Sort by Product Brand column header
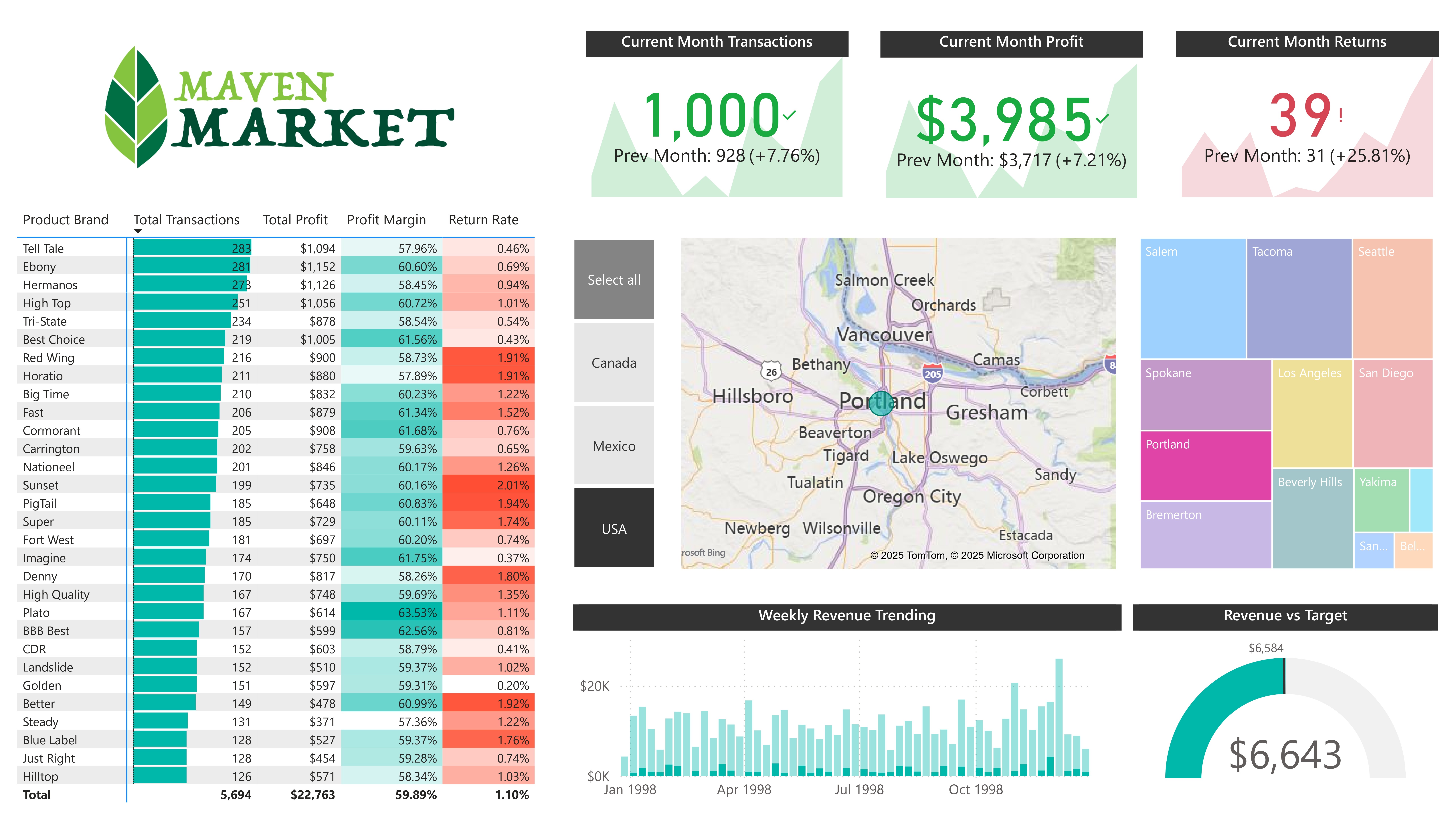The width and height of the screenshot is (1456, 831). (x=66, y=220)
